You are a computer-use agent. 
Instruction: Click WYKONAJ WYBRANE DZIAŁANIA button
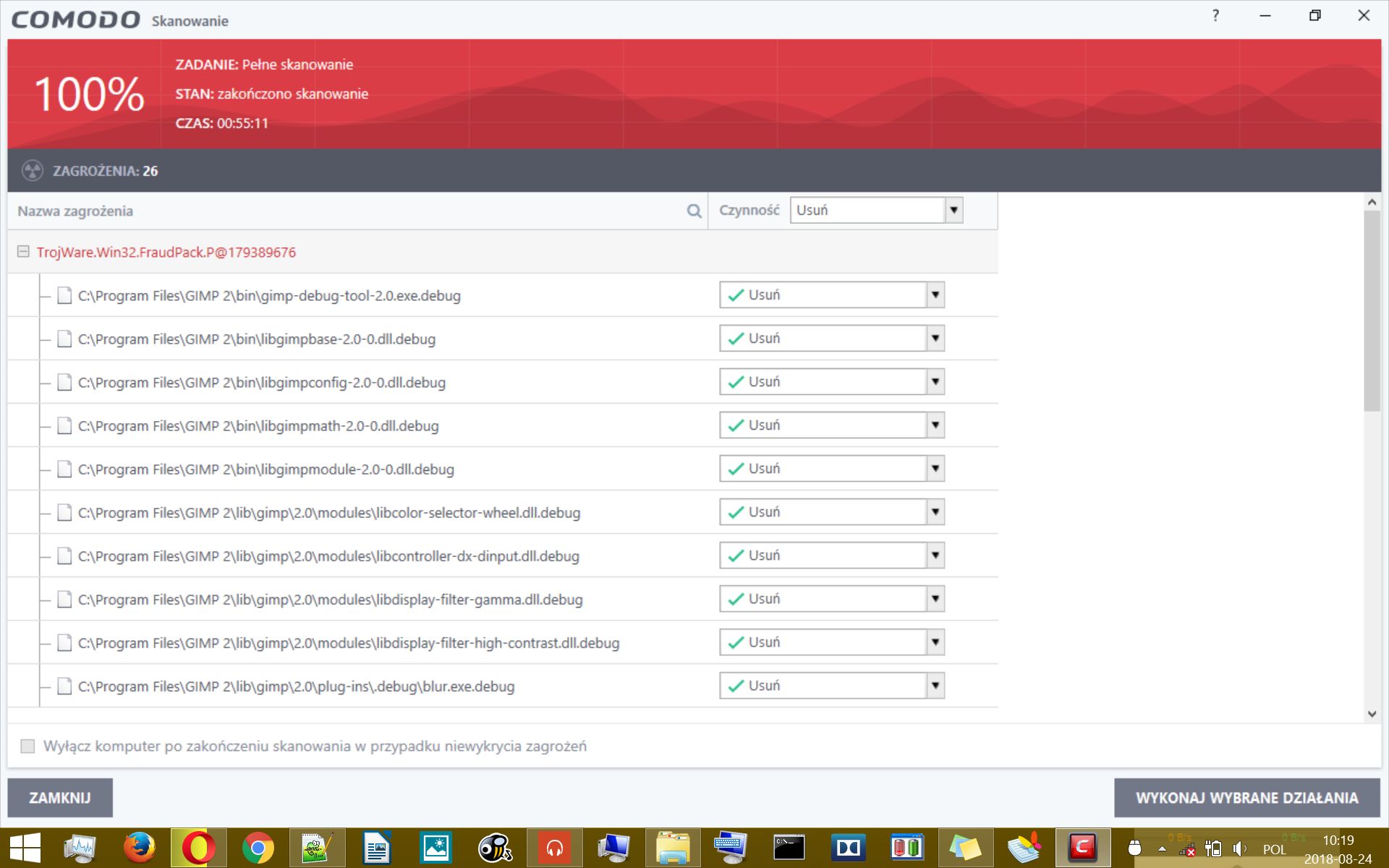pos(1246,798)
